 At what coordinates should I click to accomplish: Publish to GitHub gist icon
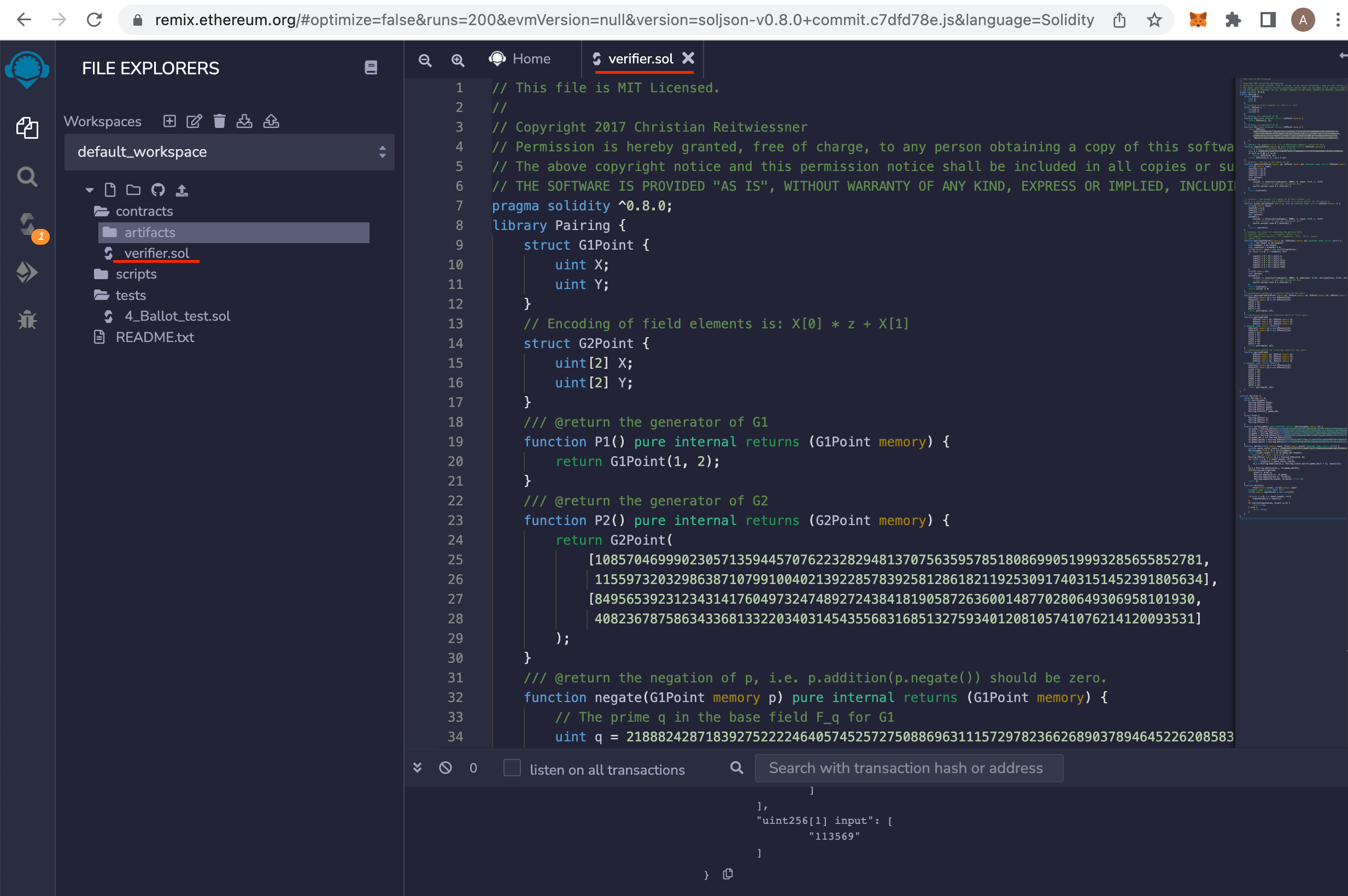tap(158, 190)
